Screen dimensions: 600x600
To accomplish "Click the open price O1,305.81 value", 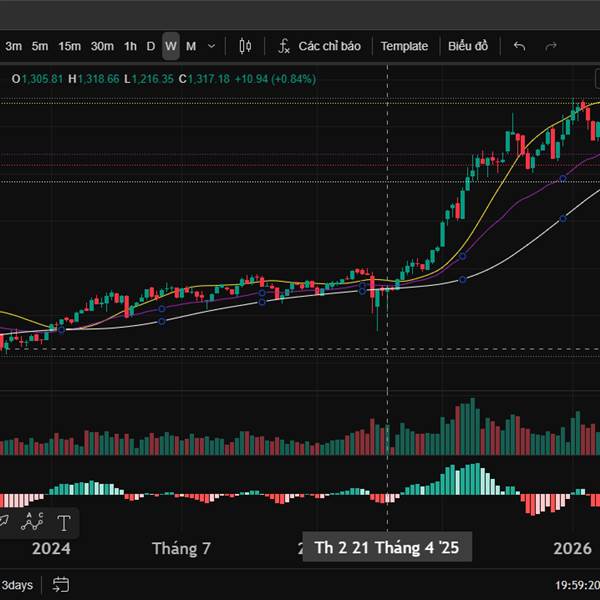I will tap(37, 79).
